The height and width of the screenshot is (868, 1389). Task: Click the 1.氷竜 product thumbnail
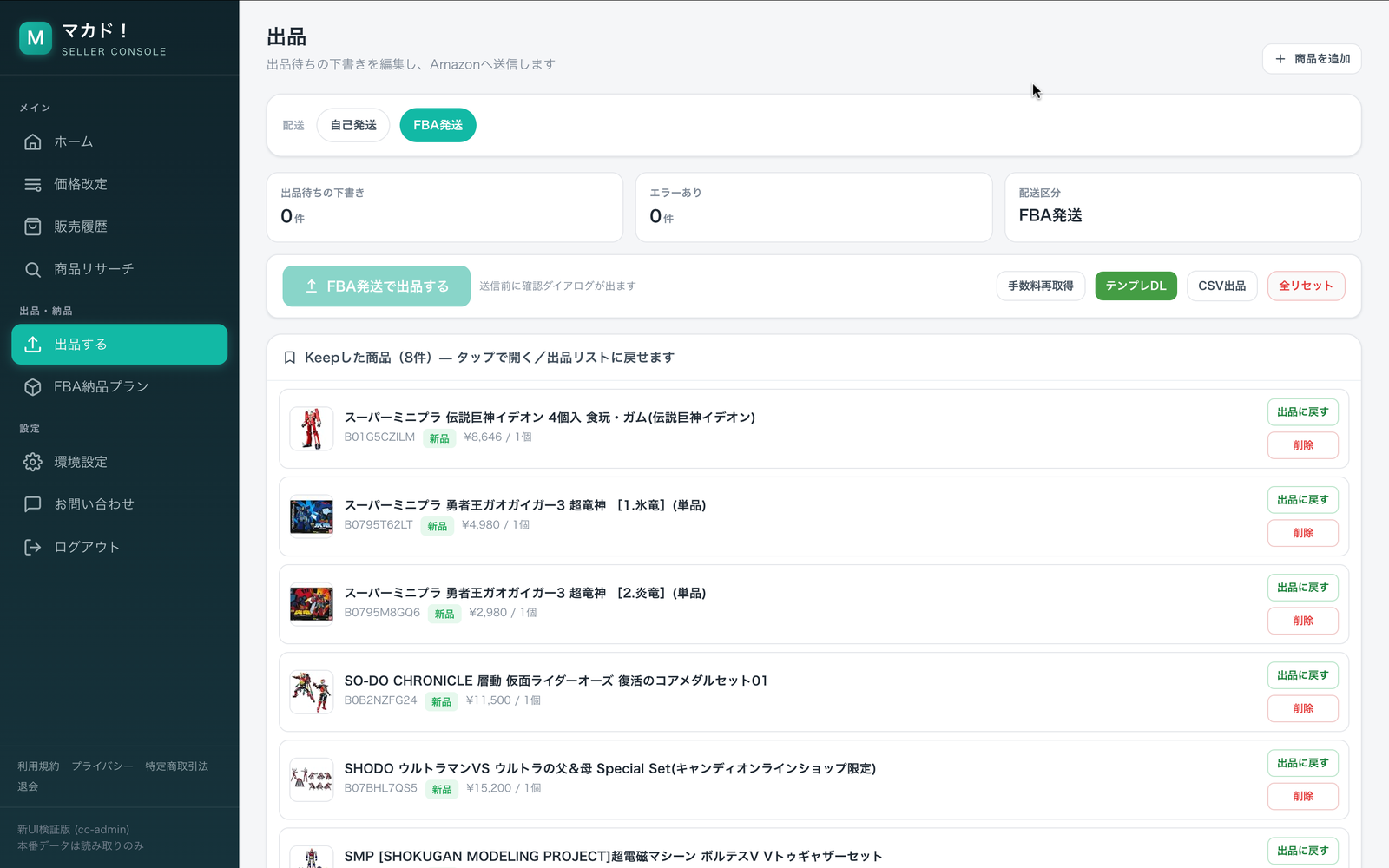[312, 516]
